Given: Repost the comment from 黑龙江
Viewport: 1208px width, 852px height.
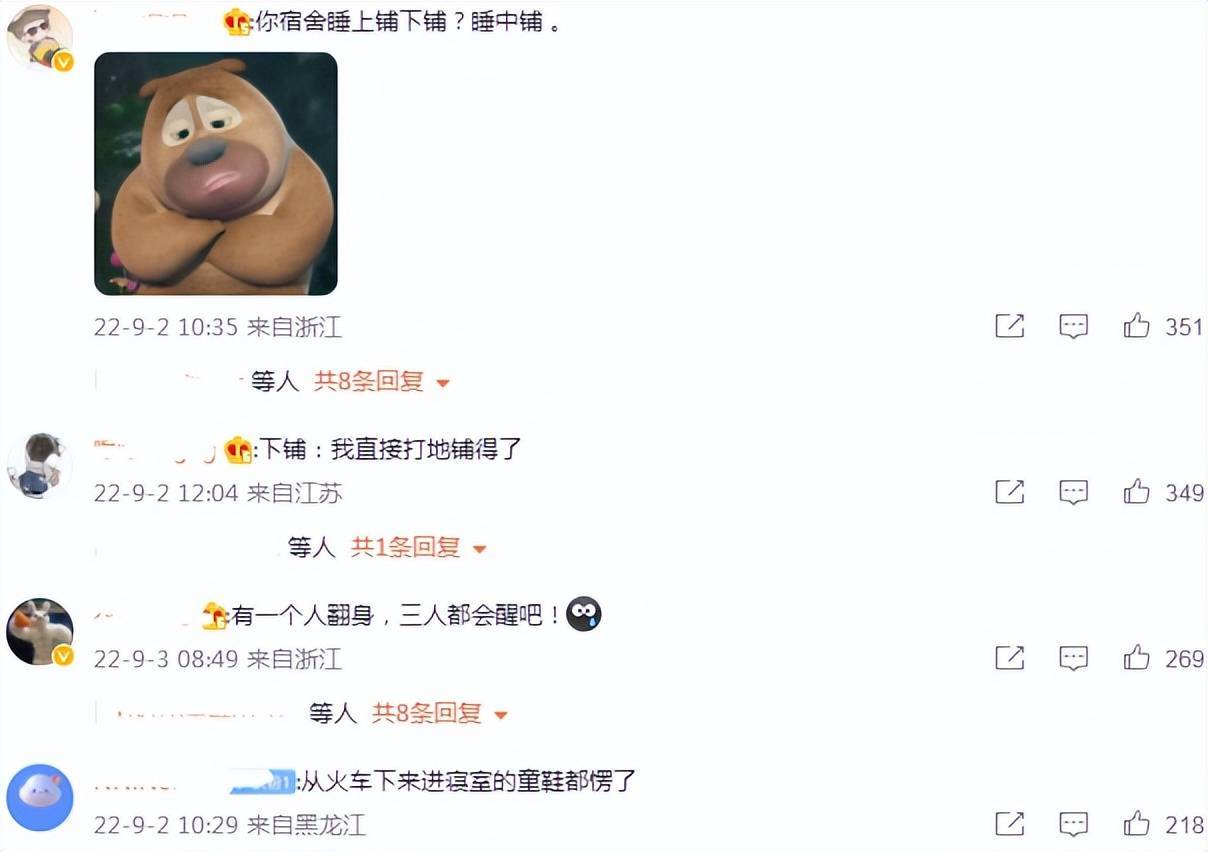Looking at the screenshot, I should coord(1010,823).
